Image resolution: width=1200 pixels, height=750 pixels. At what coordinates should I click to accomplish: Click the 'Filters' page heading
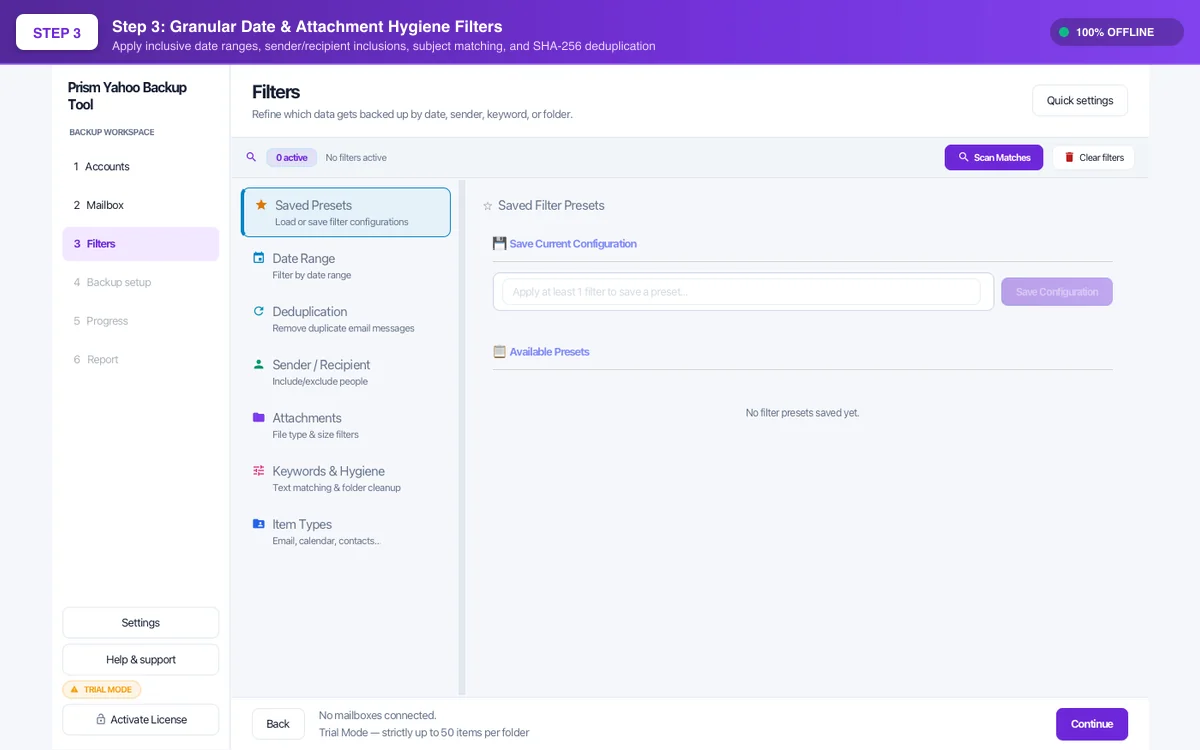point(276,92)
